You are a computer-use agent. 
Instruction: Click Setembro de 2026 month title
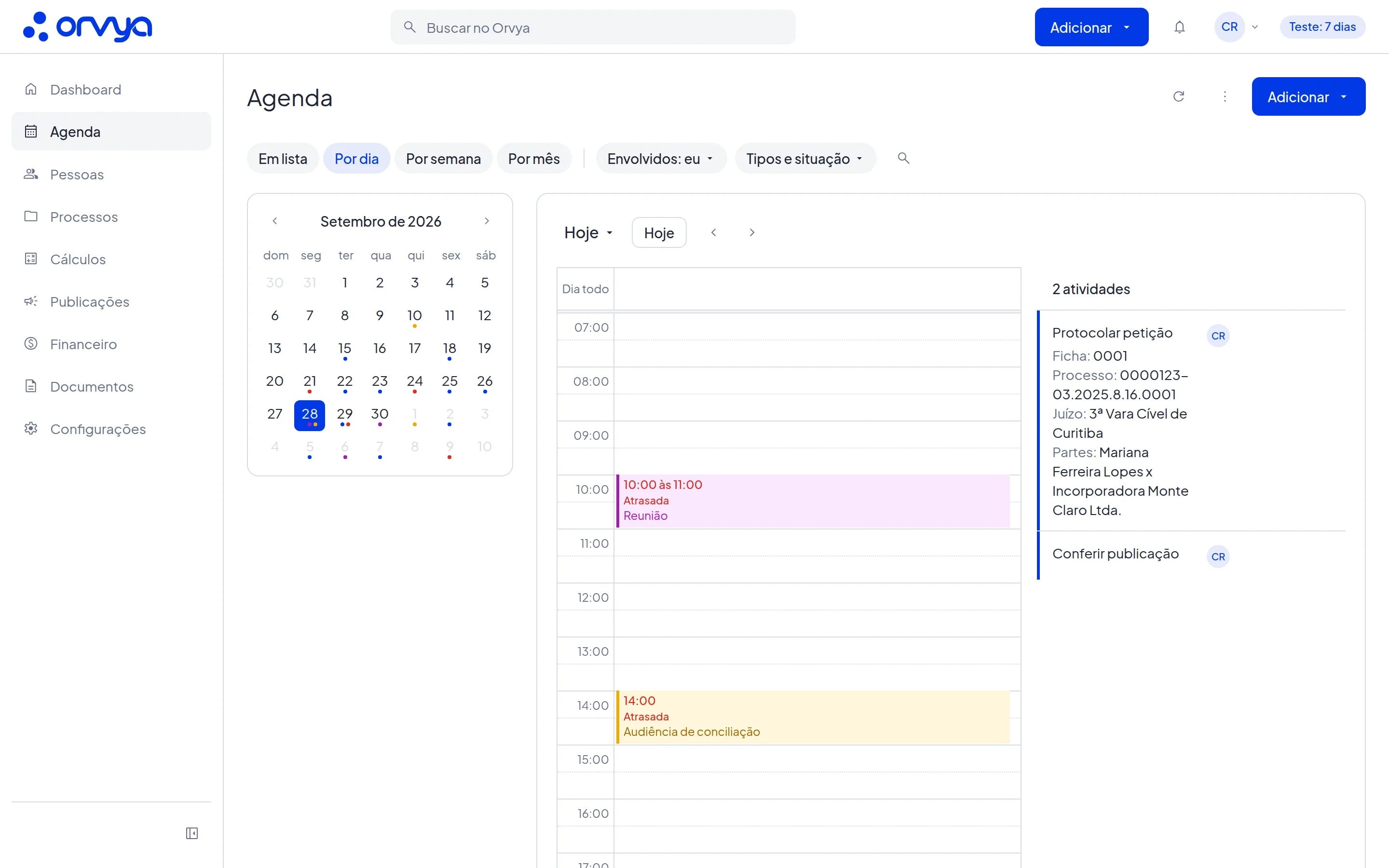point(381,222)
